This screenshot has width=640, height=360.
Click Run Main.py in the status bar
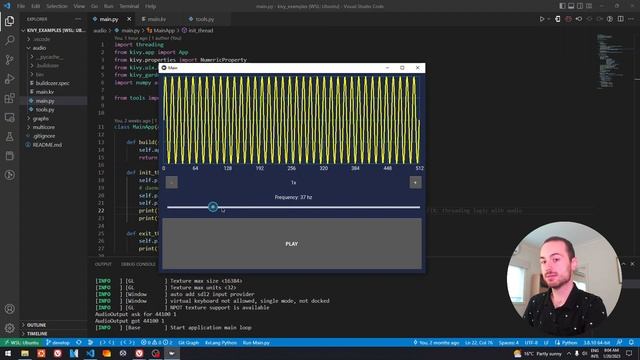[256, 342]
